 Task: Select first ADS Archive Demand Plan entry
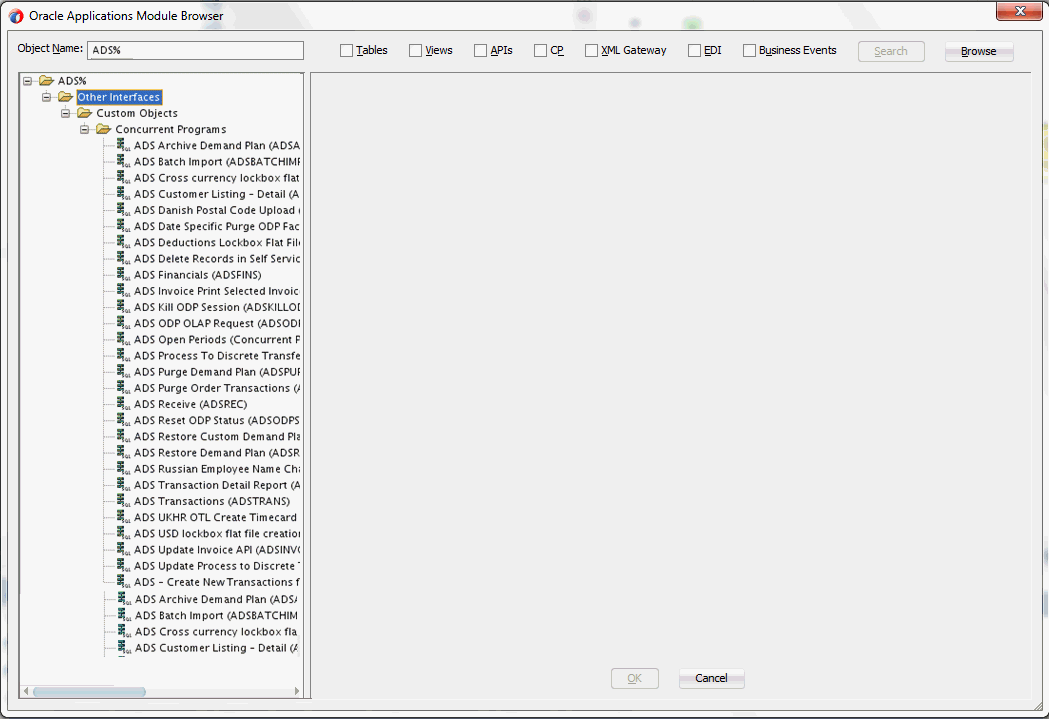[x=217, y=145]
